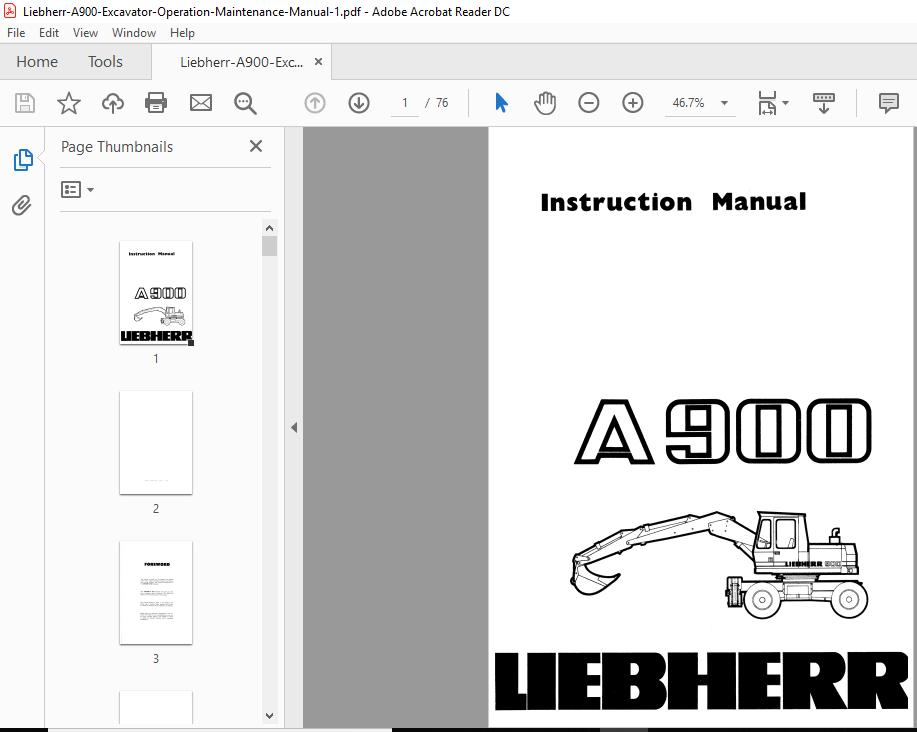
Task: Expand the zoom percentage dropdown arrow
Action: click(x=724, y=103)
